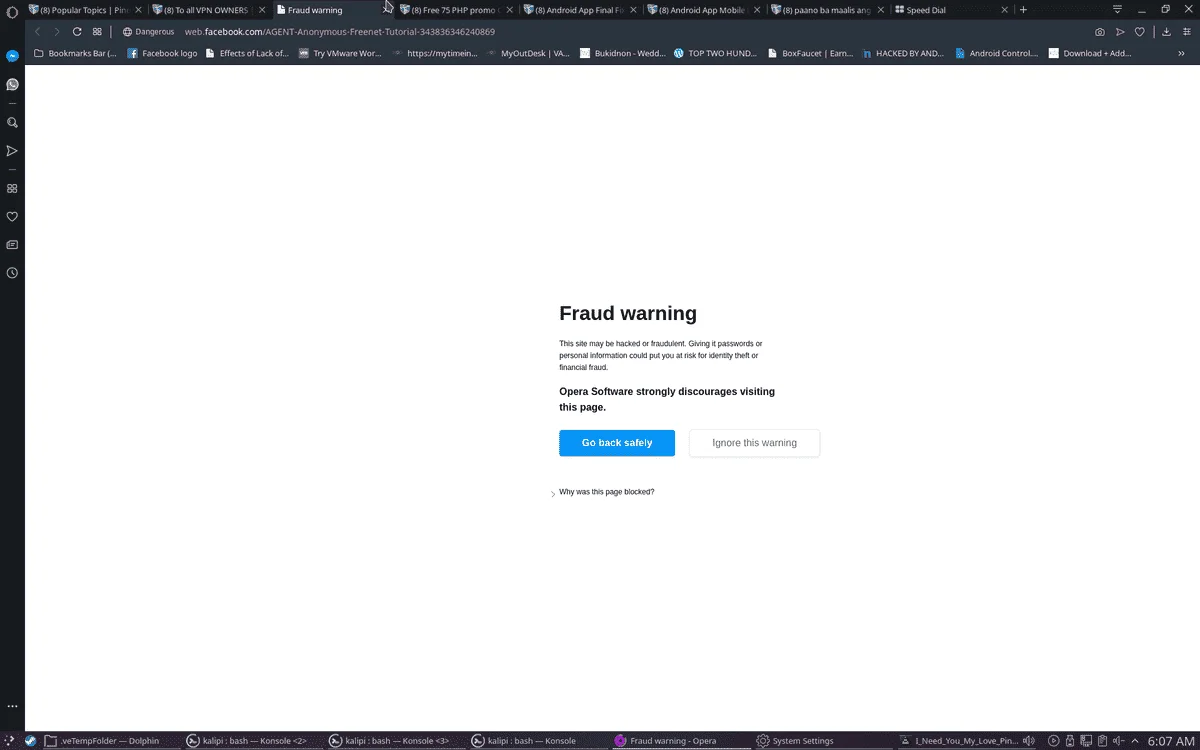This screenshot has height=750, width=1200.
Task: Open the Try VMware Wor... bookmark
Action: pos(340,54)
